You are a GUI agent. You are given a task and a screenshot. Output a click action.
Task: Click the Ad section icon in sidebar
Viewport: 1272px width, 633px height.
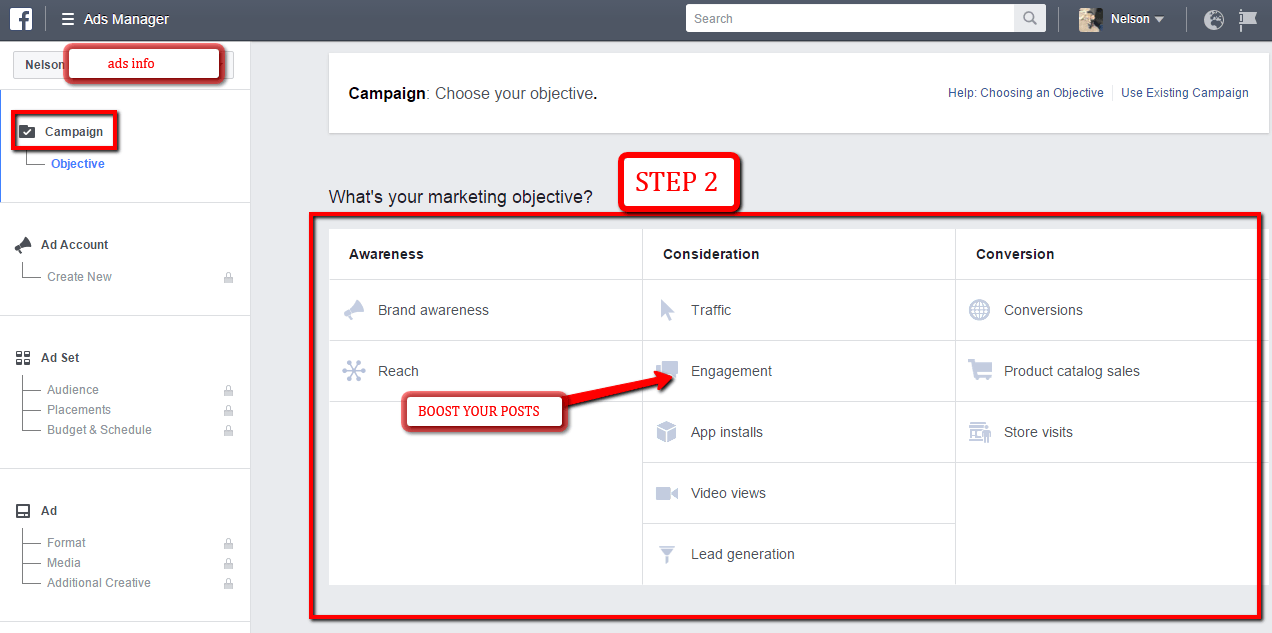pyautogui.click(x=23, y=511)
